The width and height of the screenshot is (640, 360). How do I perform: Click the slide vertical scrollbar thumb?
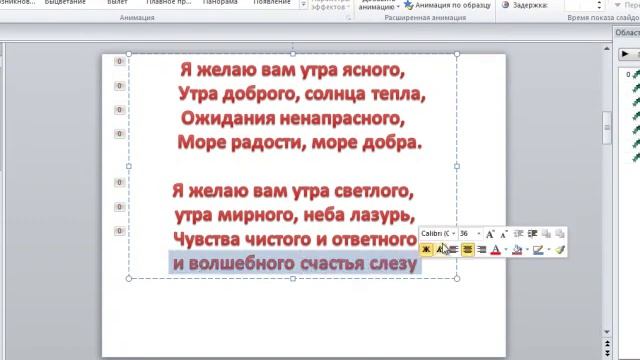coord(607,127)
